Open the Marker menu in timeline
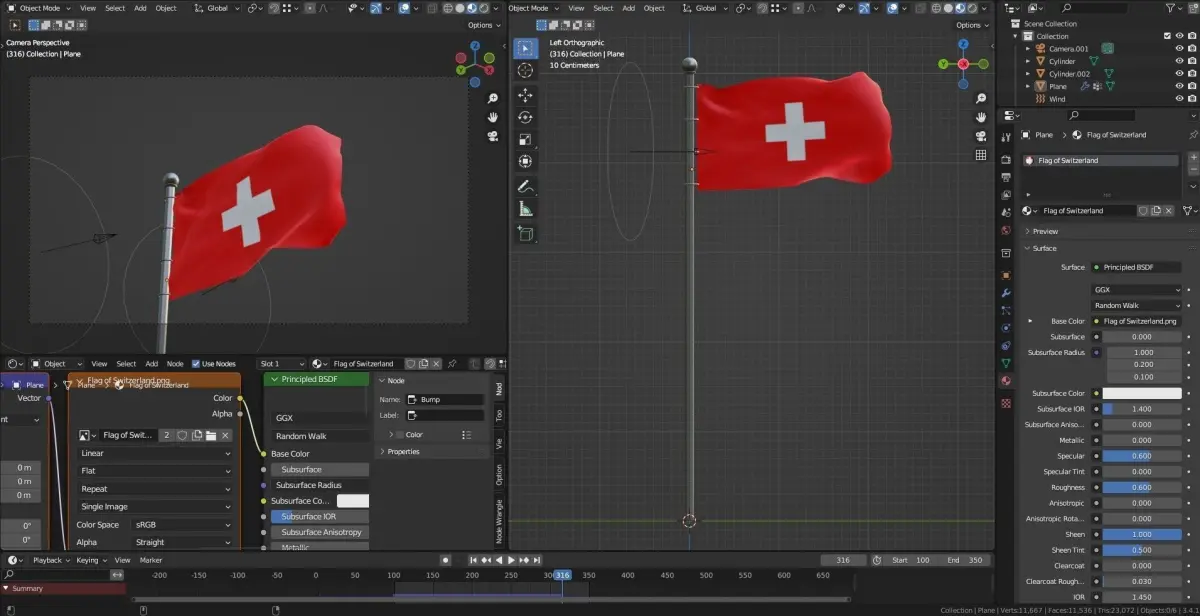This screenshot has width=1200, height=616. 151,560
